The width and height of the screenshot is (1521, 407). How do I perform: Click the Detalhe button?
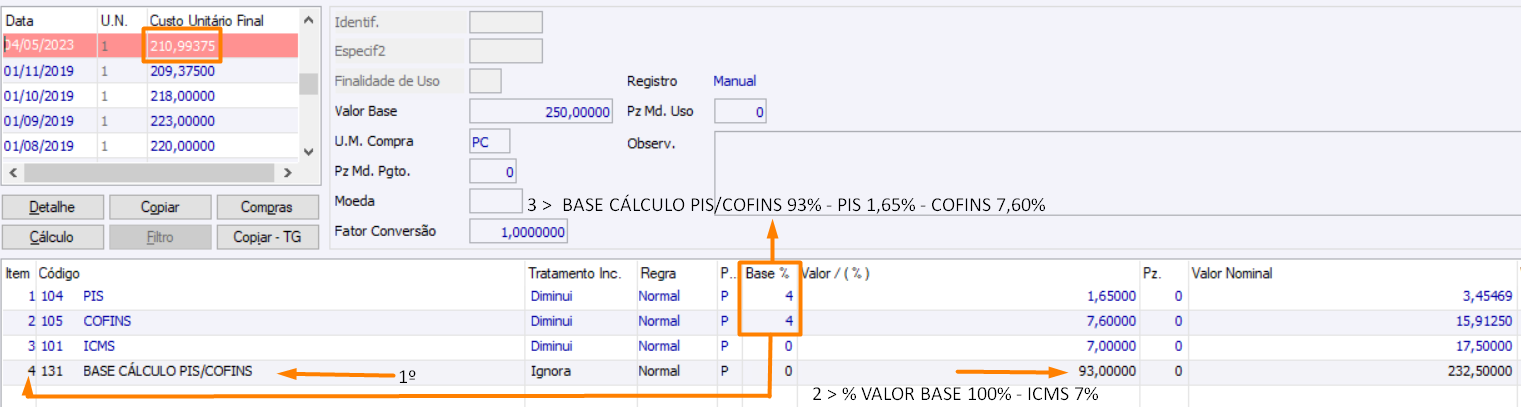[53, 207]
